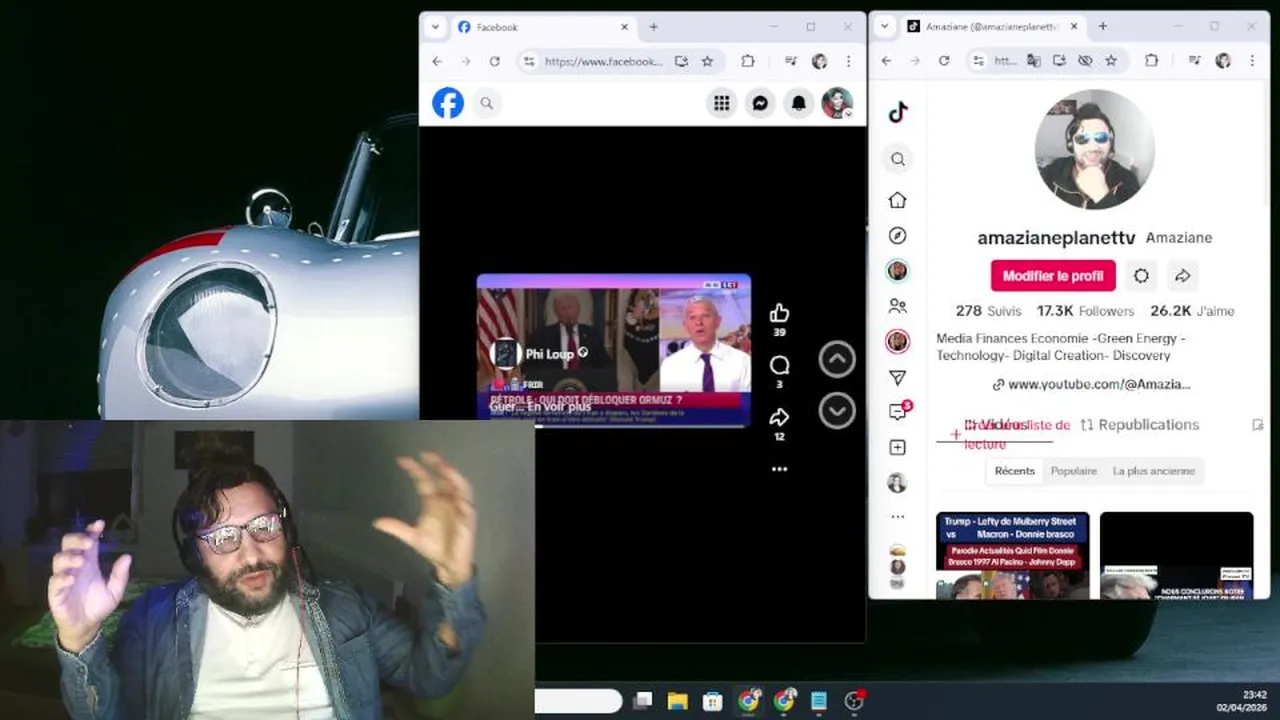Open Microsoft Store from taskbar
This screenshot has width=1280, height=720.
[x=712, y=701]
